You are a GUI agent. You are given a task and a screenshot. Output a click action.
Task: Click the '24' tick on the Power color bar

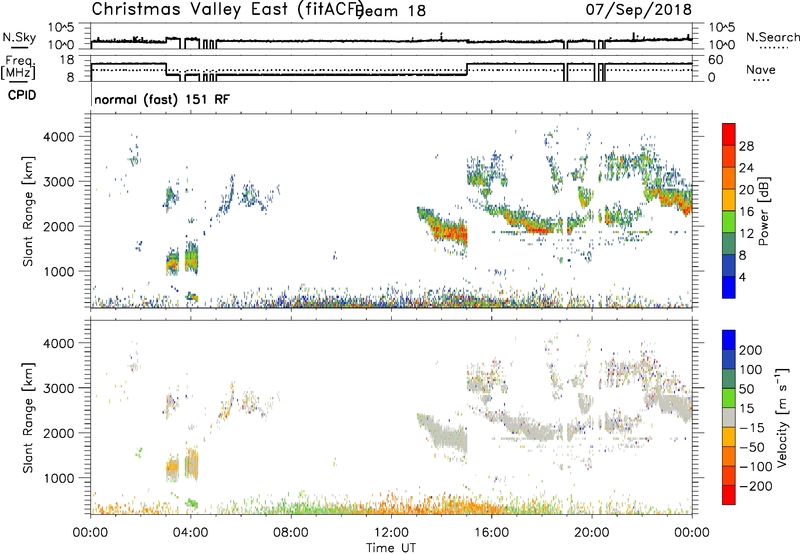click(746, 168)
